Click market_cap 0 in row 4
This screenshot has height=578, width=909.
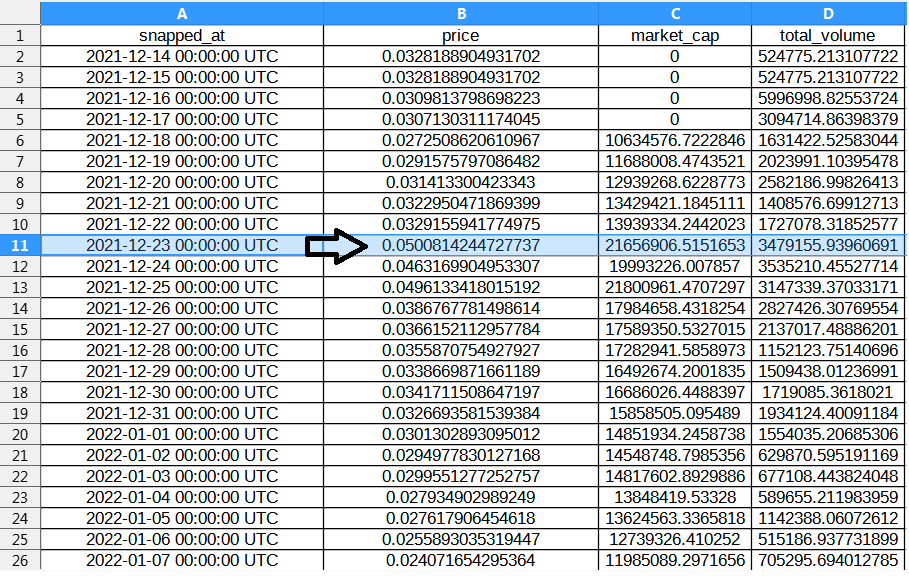point(675,98)
